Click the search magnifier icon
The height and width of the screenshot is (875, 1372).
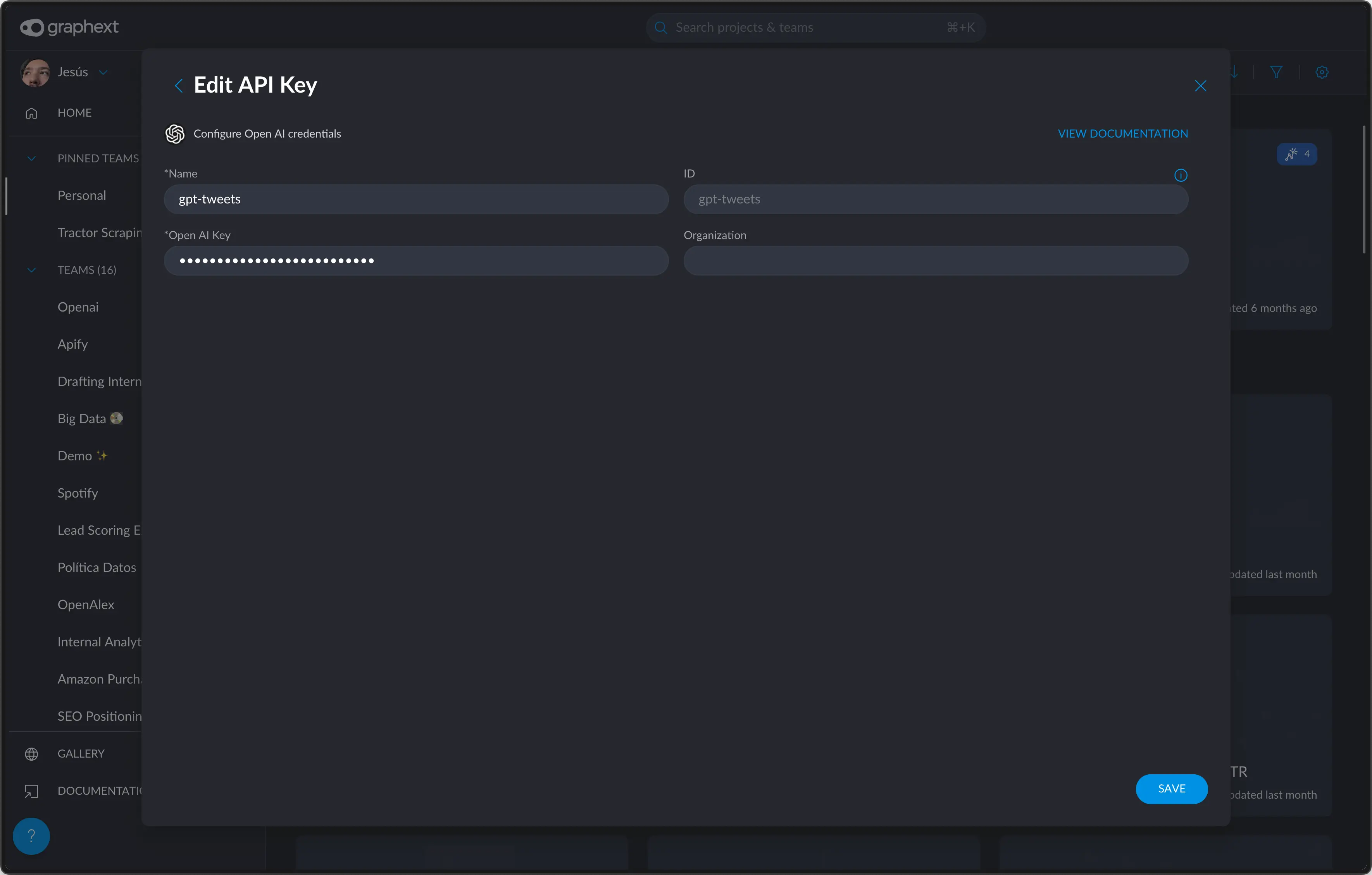(661, 27)
